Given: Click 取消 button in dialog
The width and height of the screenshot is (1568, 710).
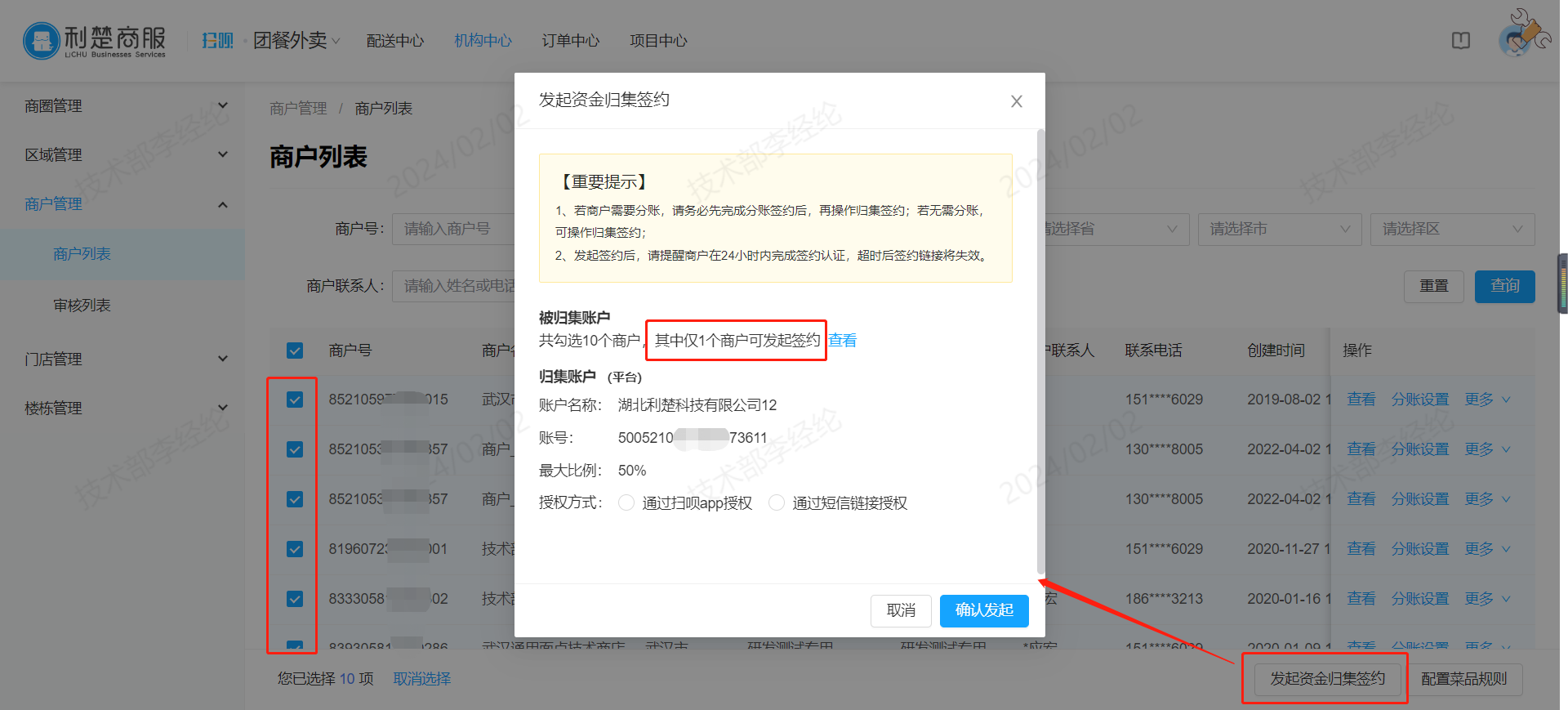Looking at the screenshot, I should click(x=901, y=610).
